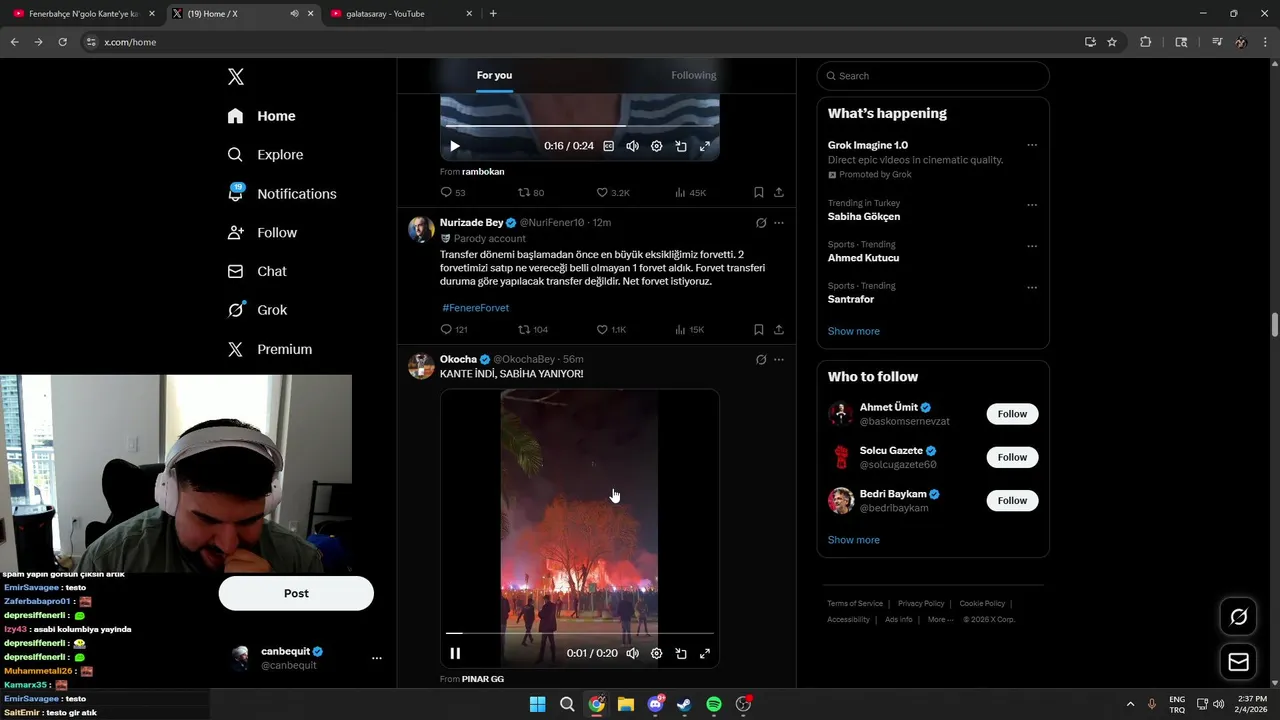Open Follow page in sidebar
Image resolution: width=1280 pixels, height=720 pixels.
tap(262, 232)
